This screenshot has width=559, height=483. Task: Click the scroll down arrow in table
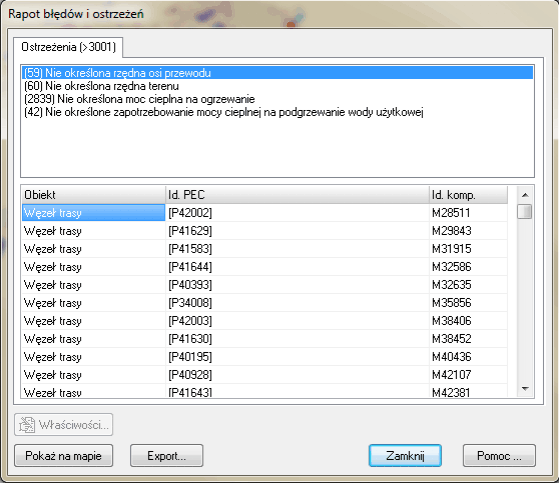tap(525, 389)
